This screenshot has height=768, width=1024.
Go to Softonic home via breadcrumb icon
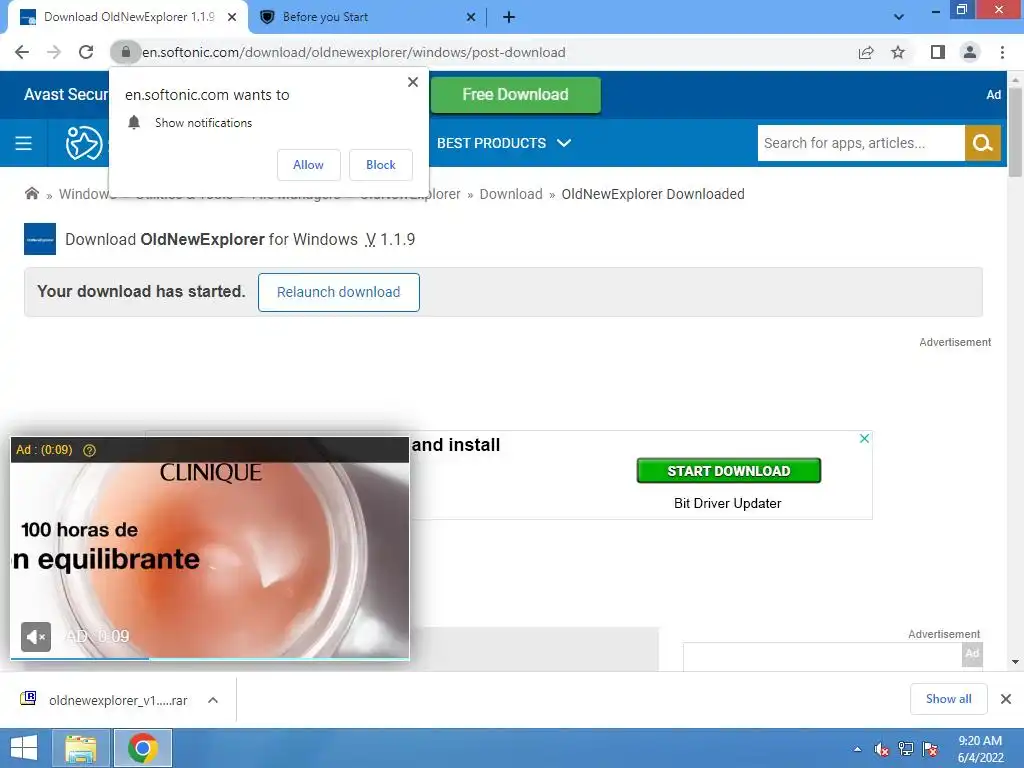coord(31,193)
